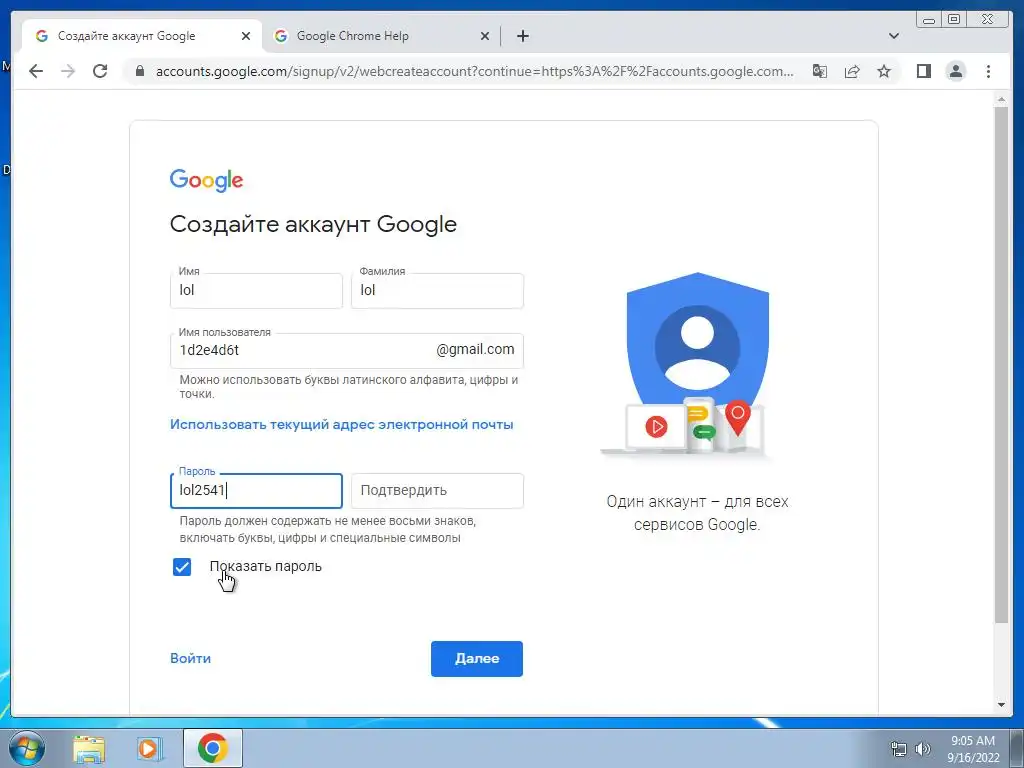
Task: Go back with the browser back arrow
Action: click(36, 71)
